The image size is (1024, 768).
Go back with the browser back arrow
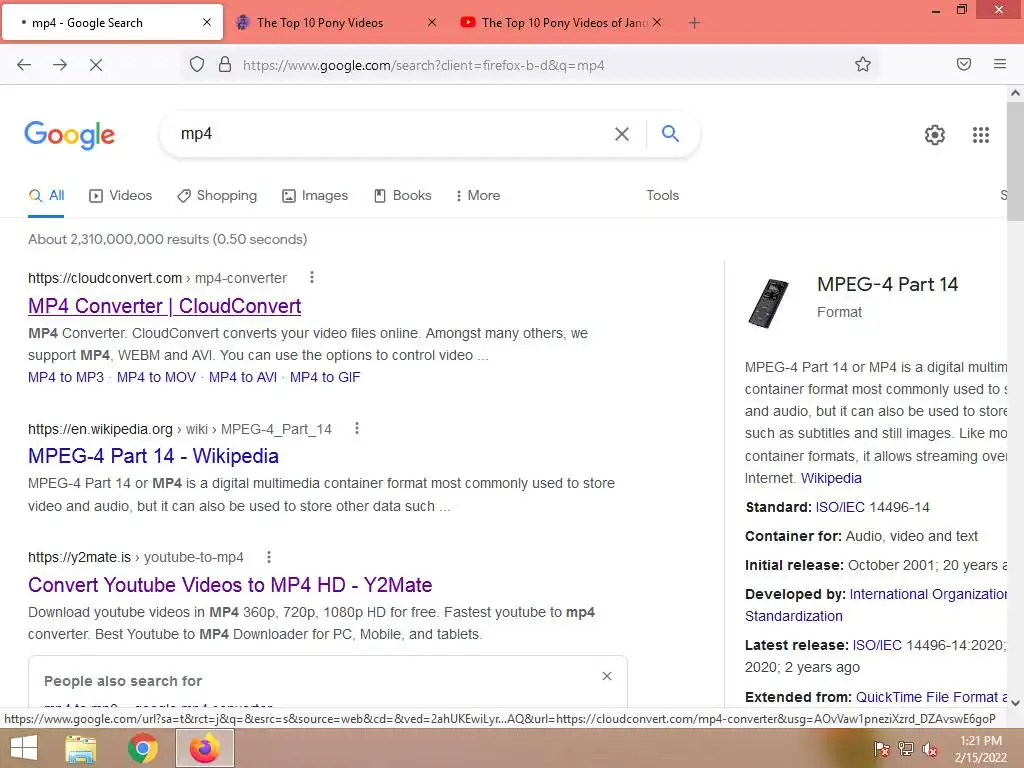pos(24,65)
